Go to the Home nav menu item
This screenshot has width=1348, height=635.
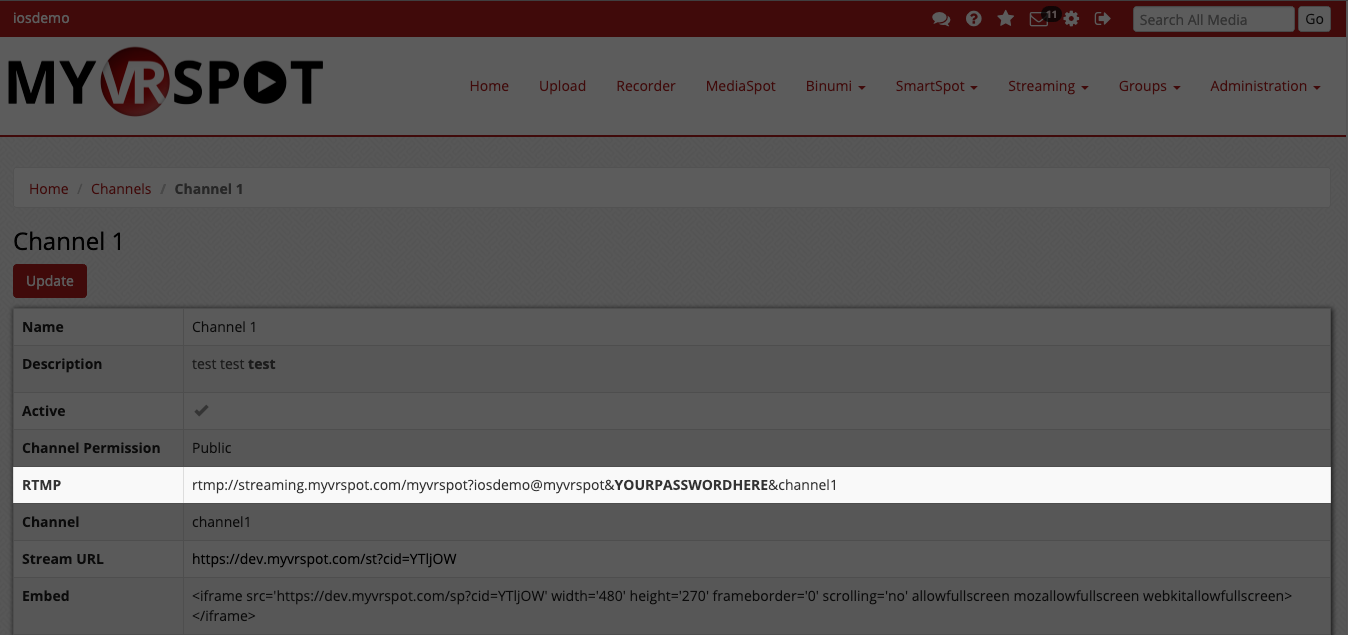point(489,86)
